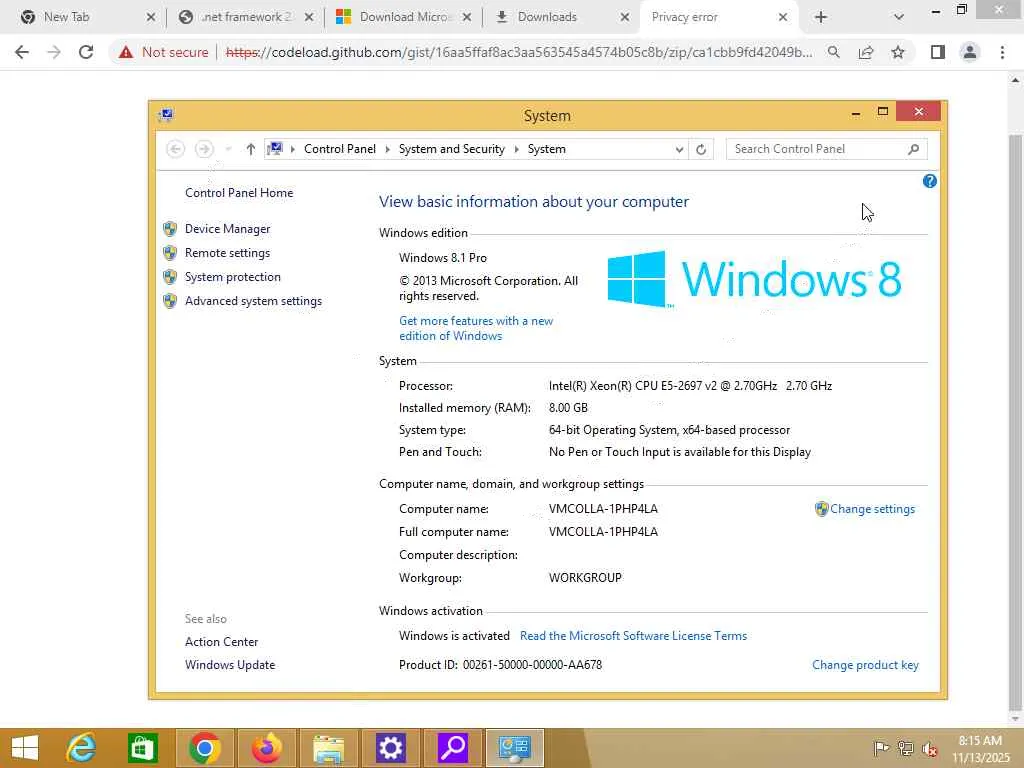Select the Product ID 00261-50000-00000-AA678 text
The width and height of the screenshot is (1024, 768).
[x=500, y=665]
